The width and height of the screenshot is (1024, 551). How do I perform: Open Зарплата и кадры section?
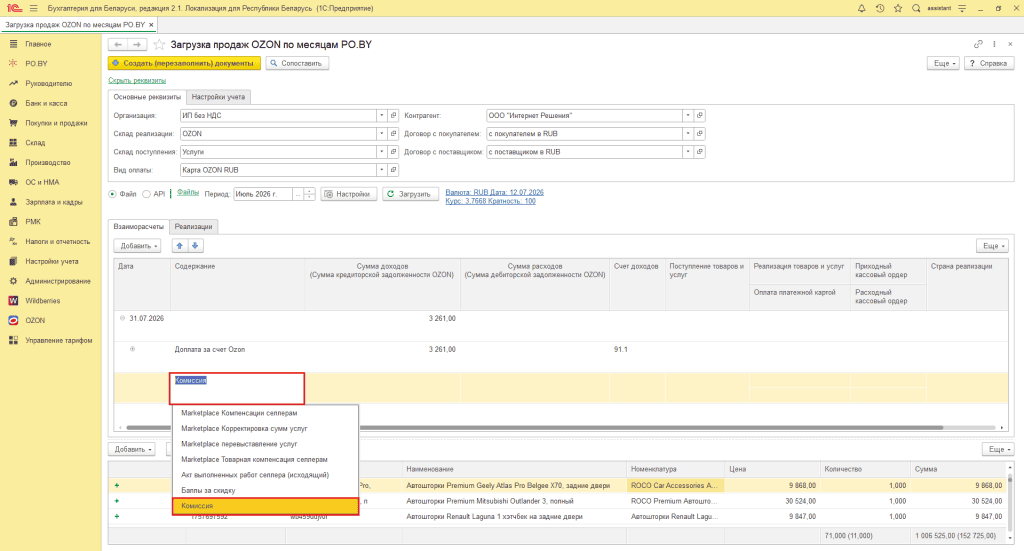click(x=54, y=202)
